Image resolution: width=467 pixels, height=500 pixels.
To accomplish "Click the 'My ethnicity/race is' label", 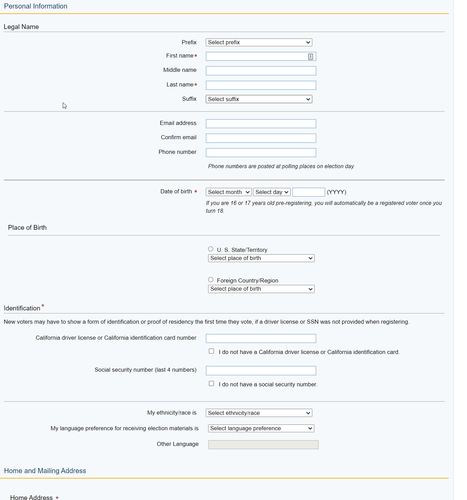I will 172,413.
